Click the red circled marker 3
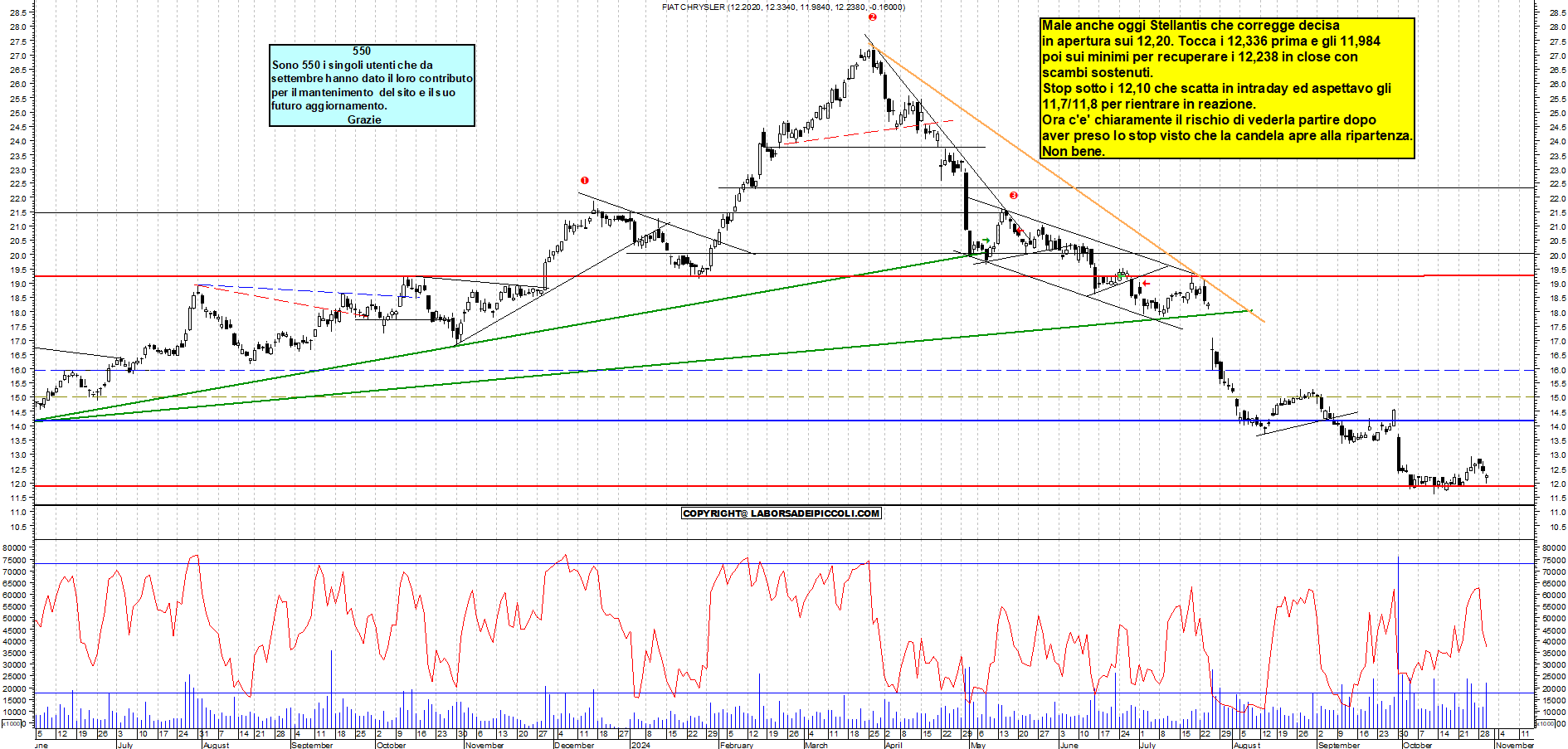Viewport: 1568px width, 749px height. point(1014,196)
